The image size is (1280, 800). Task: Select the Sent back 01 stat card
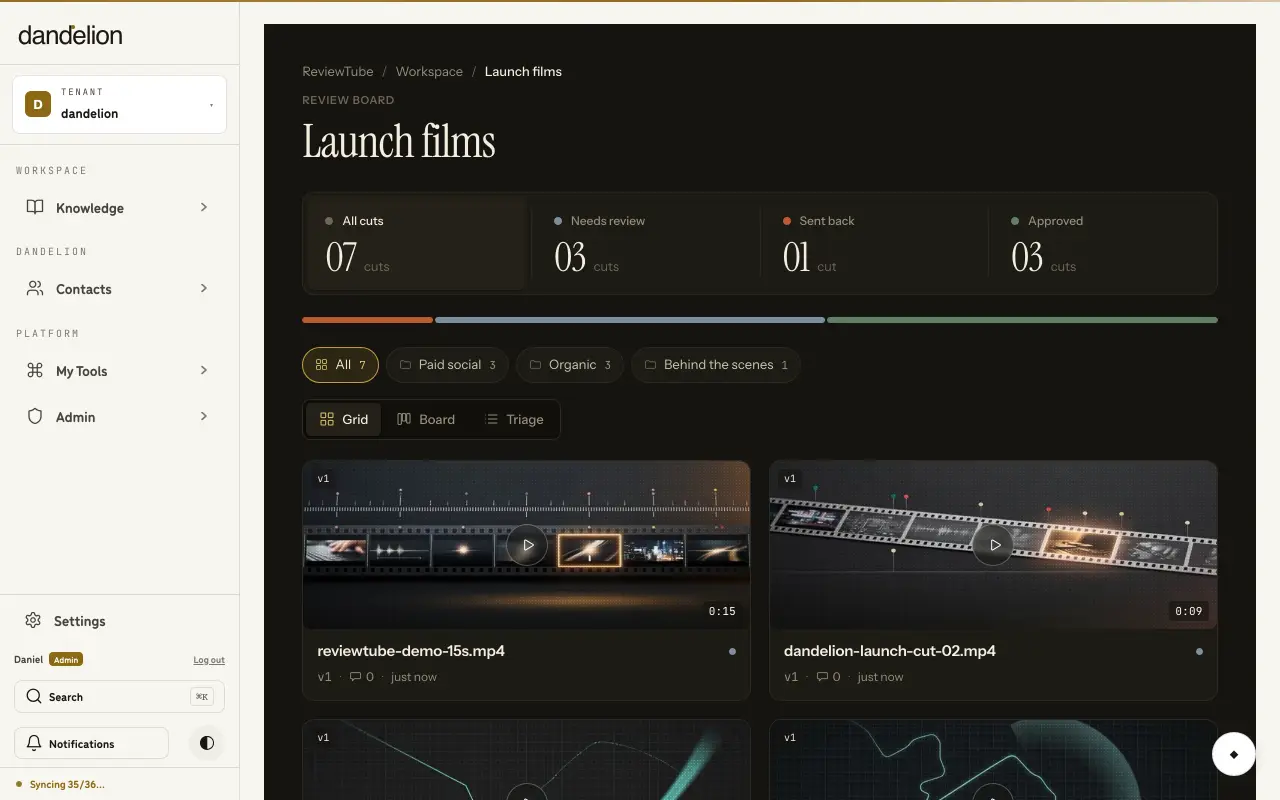tap(874, 243)
